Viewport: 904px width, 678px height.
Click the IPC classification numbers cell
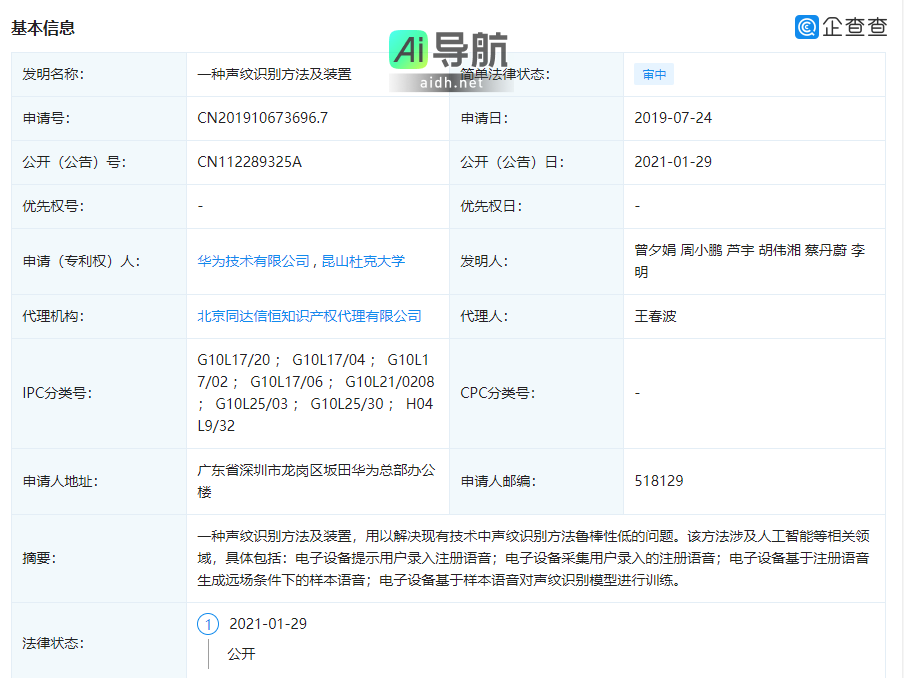click(316, 393)
